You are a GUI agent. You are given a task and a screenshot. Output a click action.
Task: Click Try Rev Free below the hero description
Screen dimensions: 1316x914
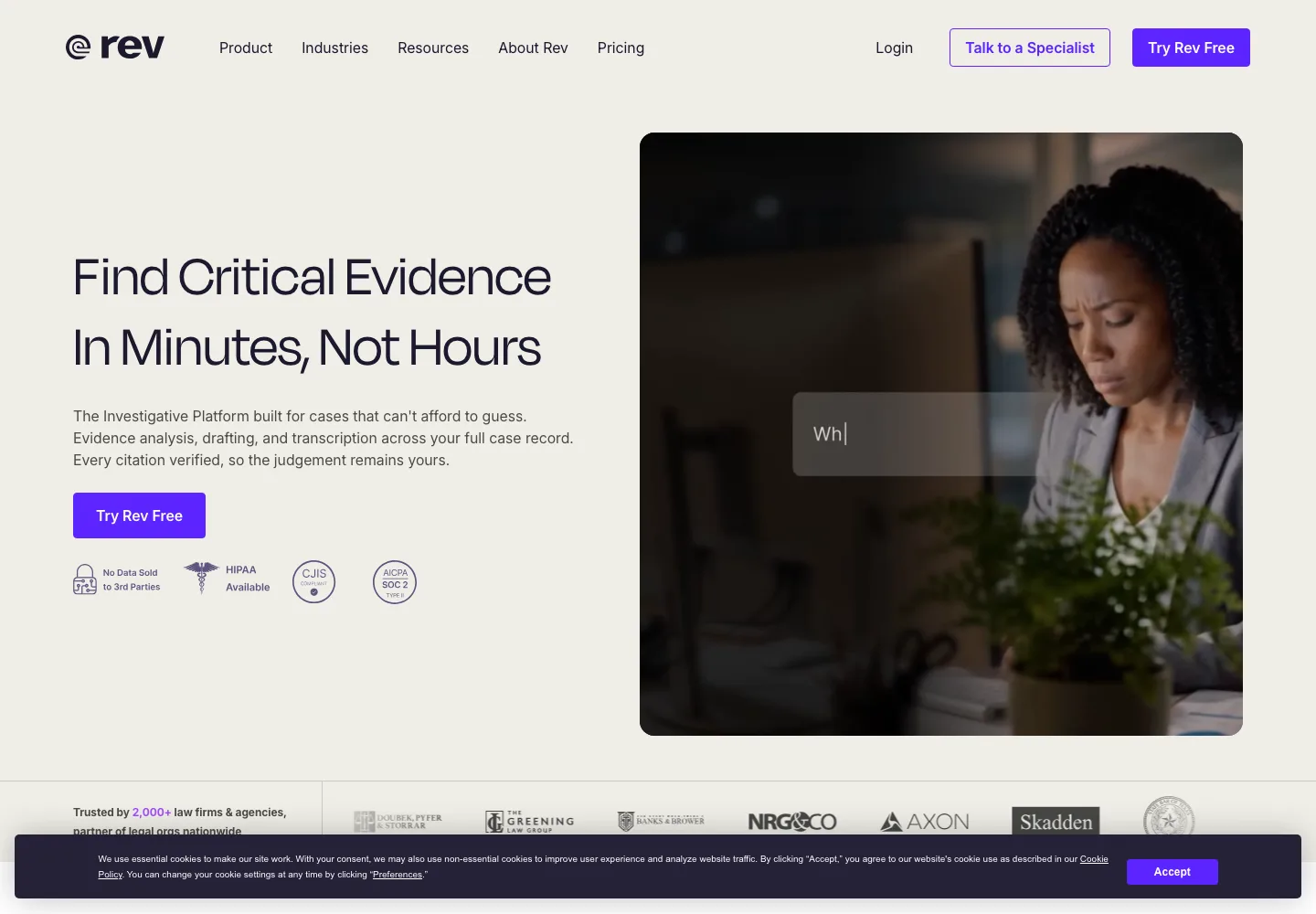coord(139,515)
